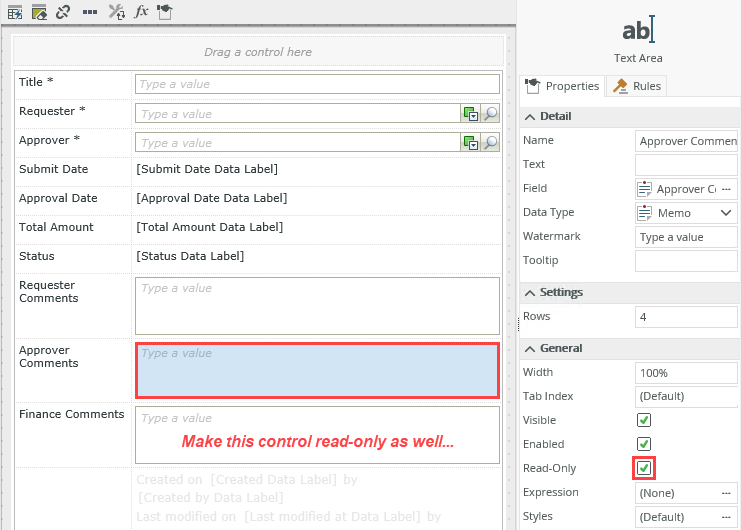This screenshot has height=530, width=741.
Task: Click the wrench change-control toolbar icon
Action: click(116, 12)
